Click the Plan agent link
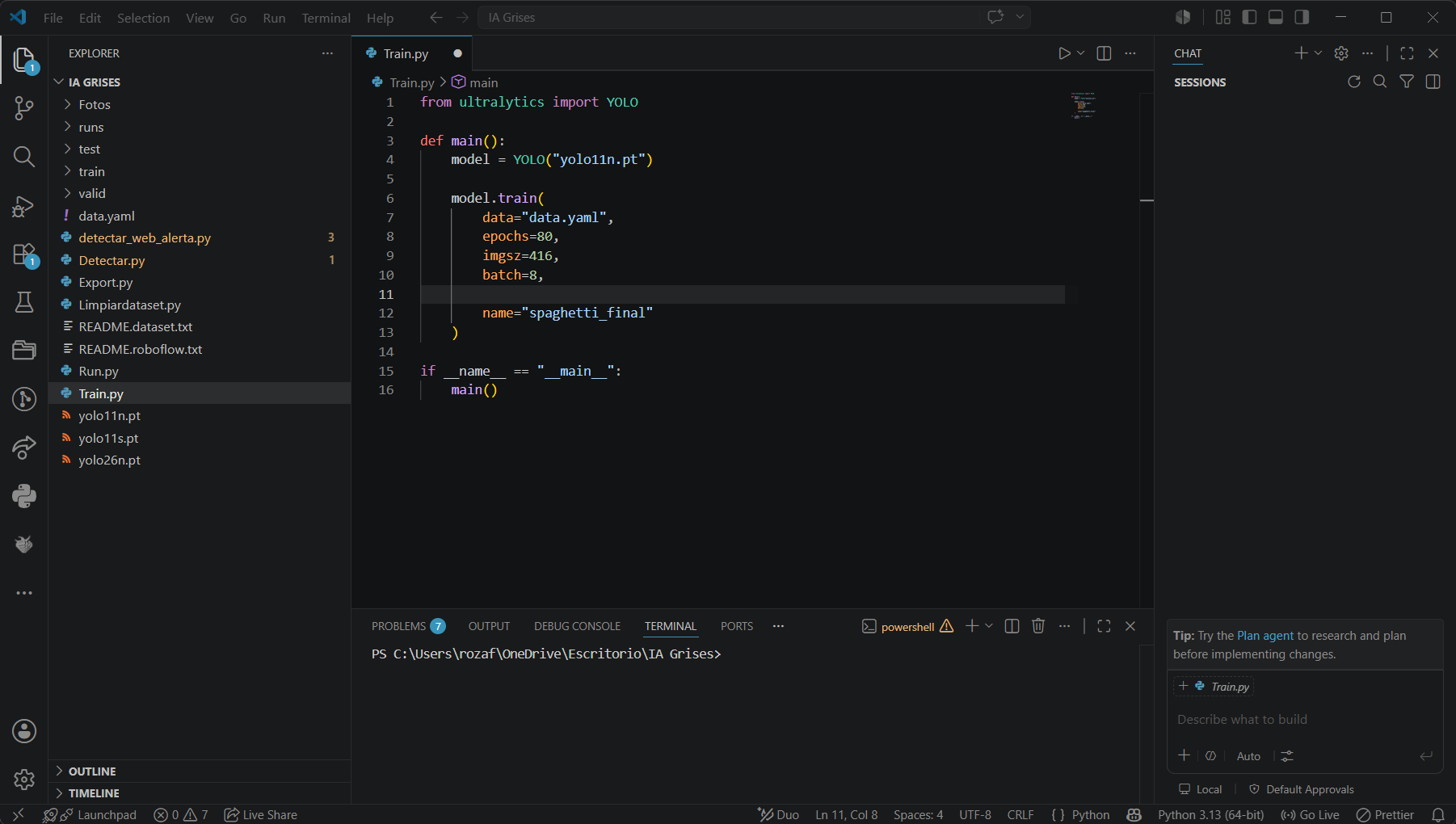The width and height of the screenshot is (1456, 824). tap(1265, 636)
